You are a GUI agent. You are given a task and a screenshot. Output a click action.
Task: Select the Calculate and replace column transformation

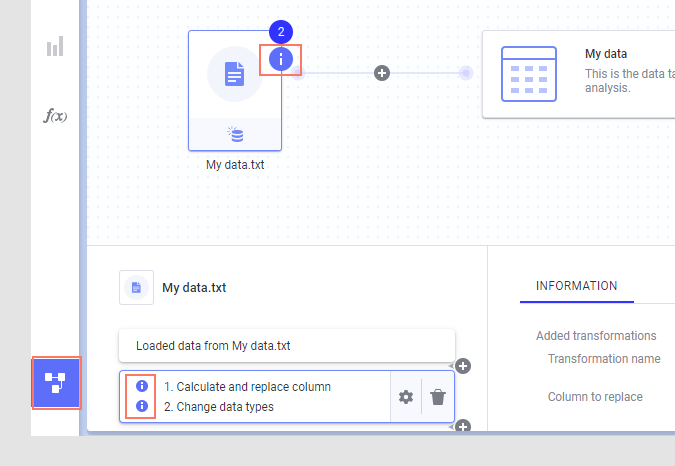pos(247,386)
